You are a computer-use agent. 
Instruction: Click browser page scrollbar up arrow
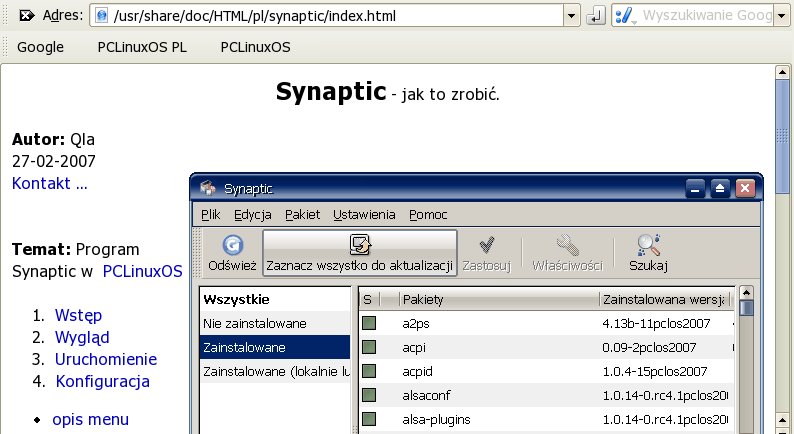[x=782, y=71]
